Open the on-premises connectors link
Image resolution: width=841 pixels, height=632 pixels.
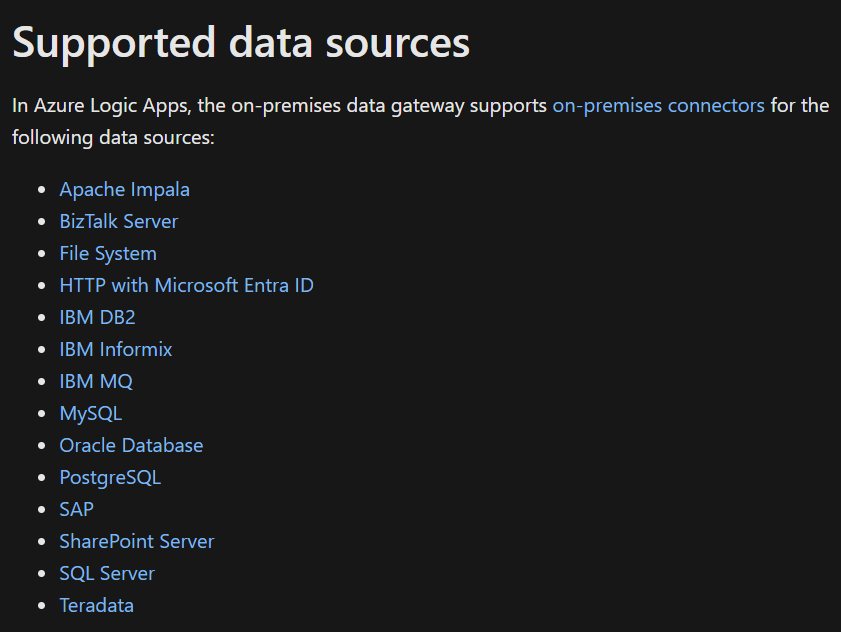click(x=658, y=105)
